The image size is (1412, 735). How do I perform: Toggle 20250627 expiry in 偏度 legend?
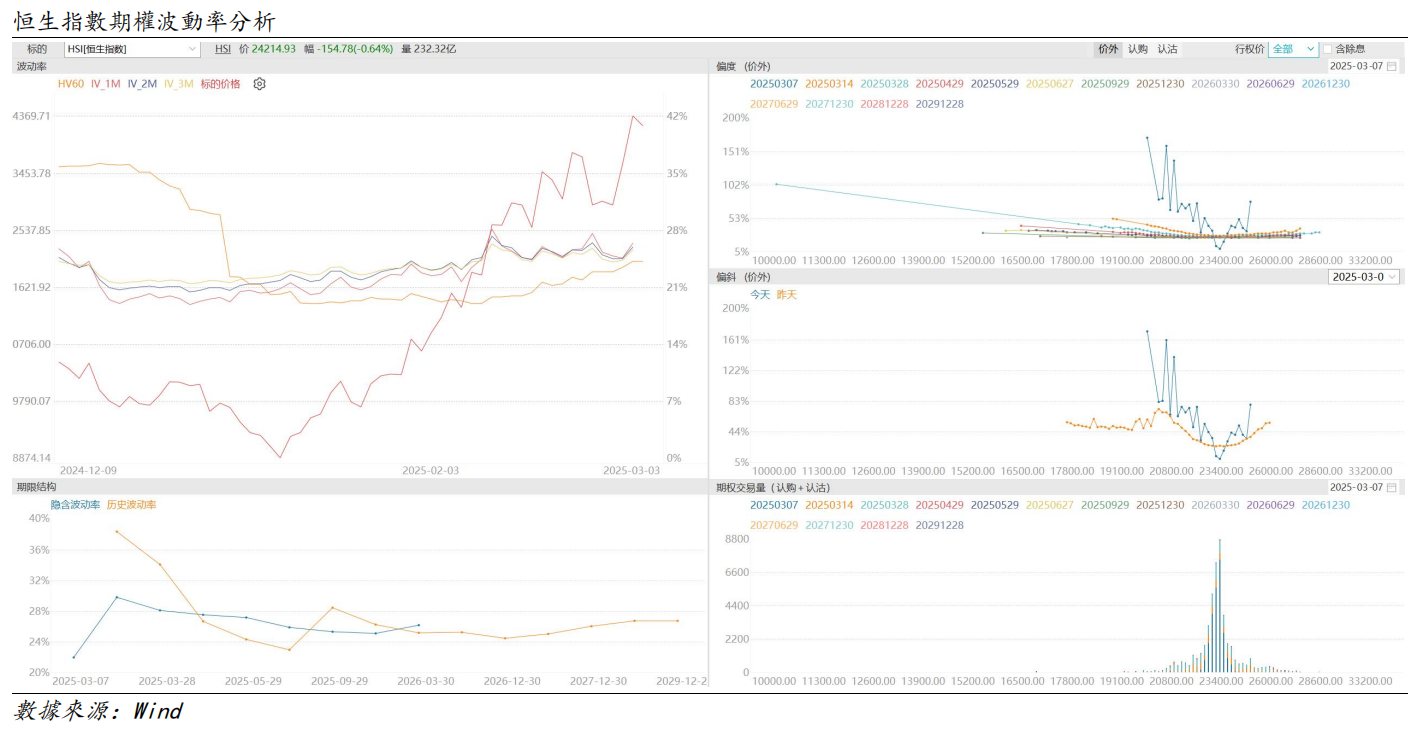tap(1050, 84)
